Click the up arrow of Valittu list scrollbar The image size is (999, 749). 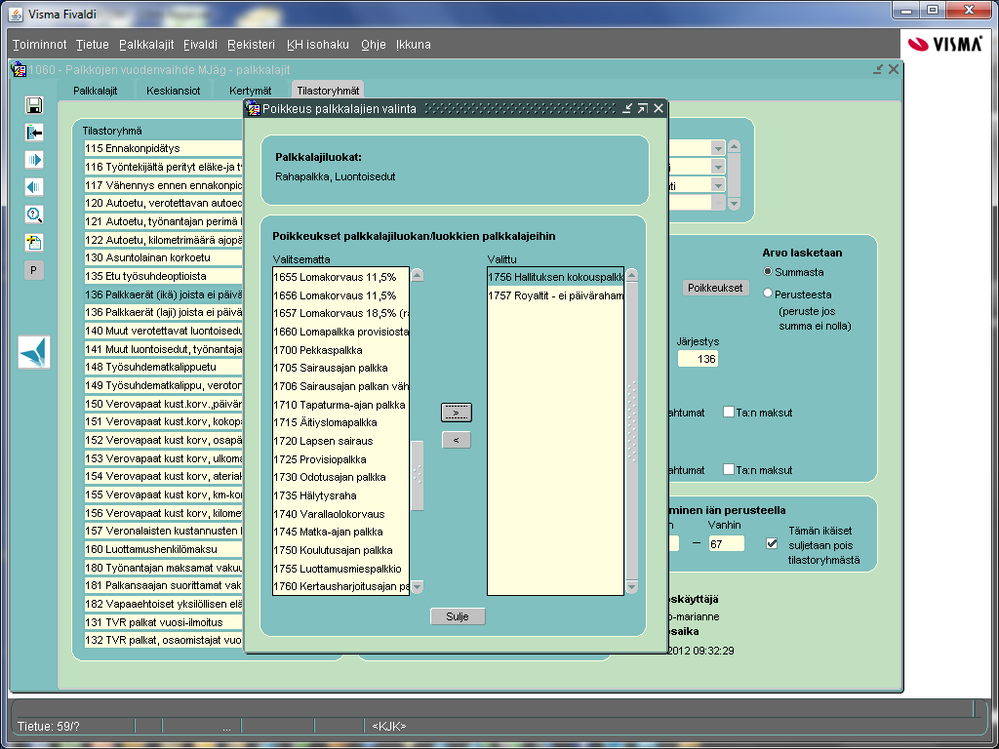click(x=632, y=276)
